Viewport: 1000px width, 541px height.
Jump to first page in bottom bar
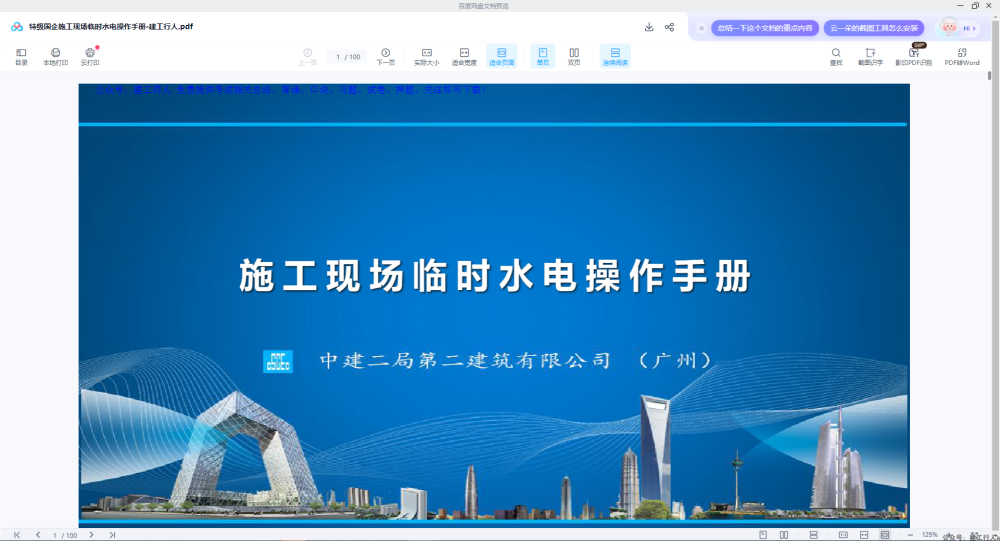pyautogui.click(x=17, y=535)
